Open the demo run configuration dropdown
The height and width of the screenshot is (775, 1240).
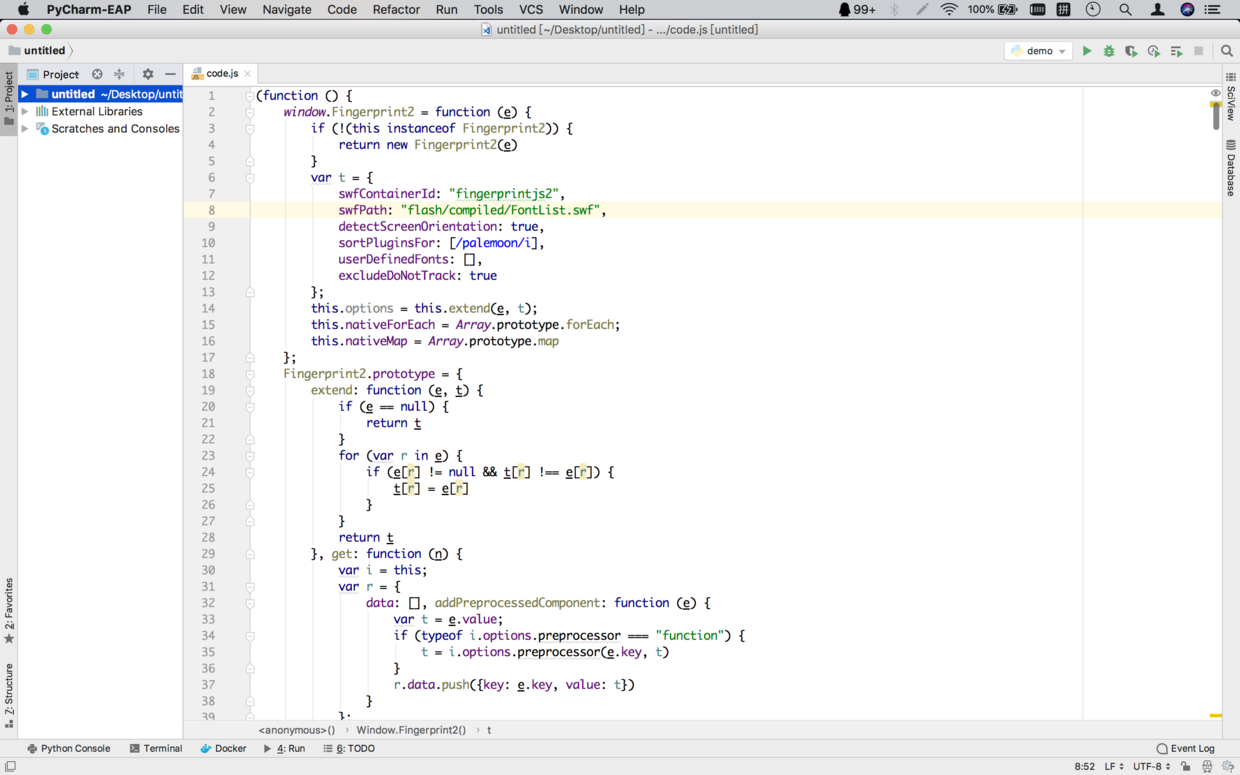(x=1038, y=51)
